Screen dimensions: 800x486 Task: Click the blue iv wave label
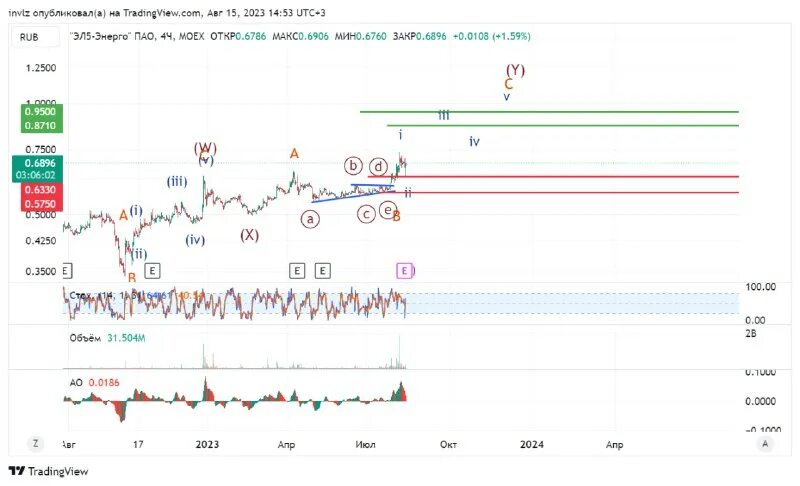[x=474, y=141]
